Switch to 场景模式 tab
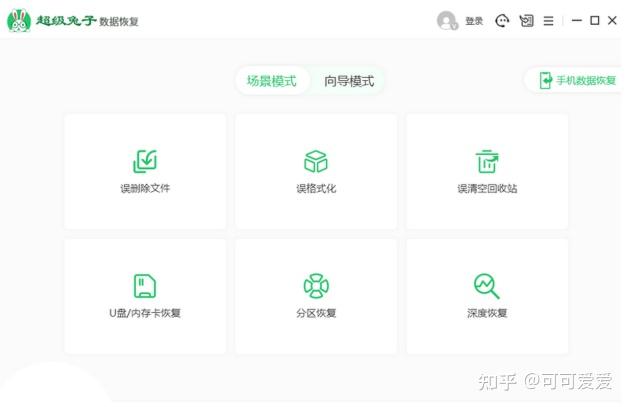 [272, 81]
